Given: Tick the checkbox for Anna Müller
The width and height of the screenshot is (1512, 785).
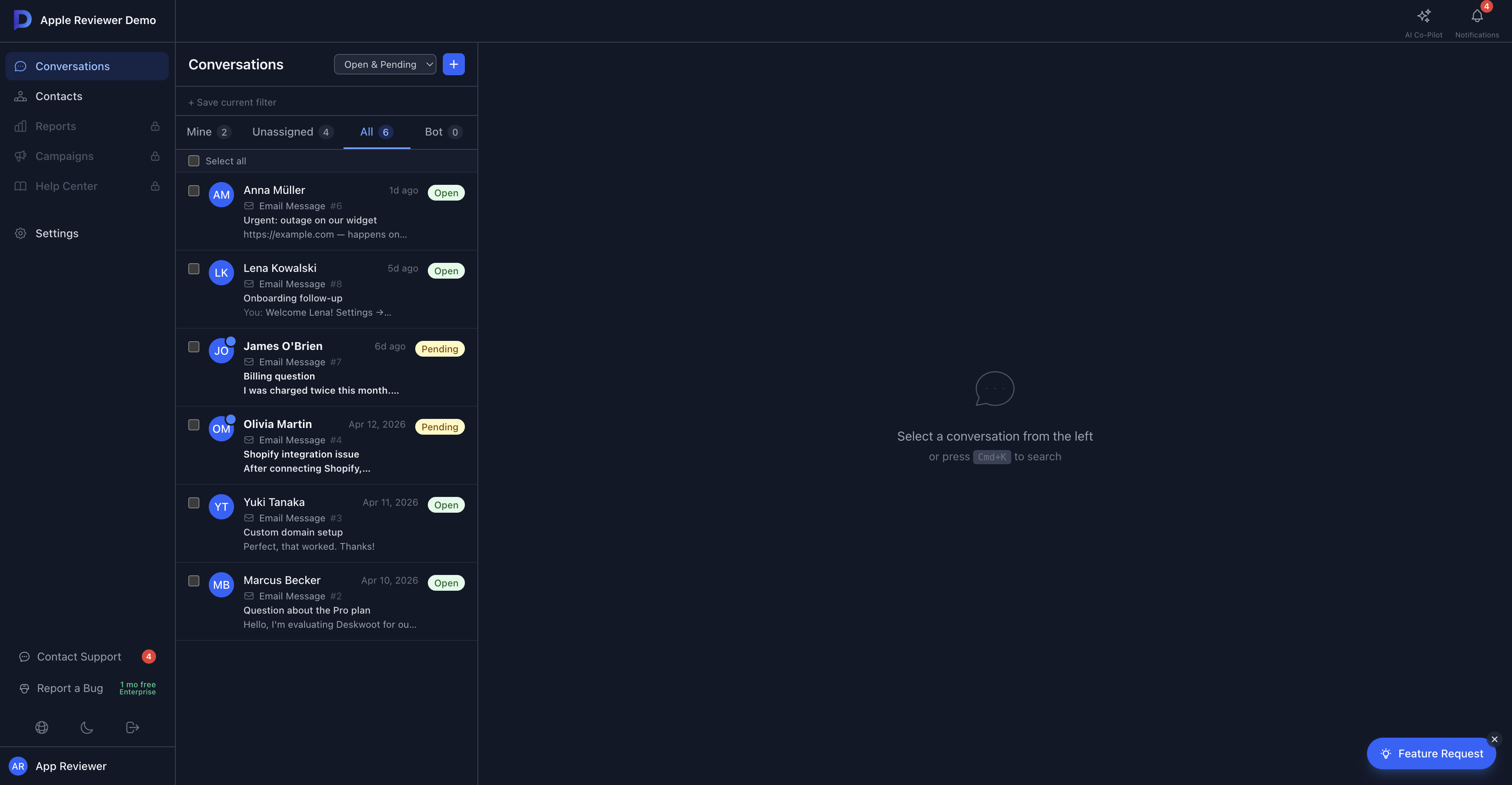Looking at the screenshot, I should point(194,191).
